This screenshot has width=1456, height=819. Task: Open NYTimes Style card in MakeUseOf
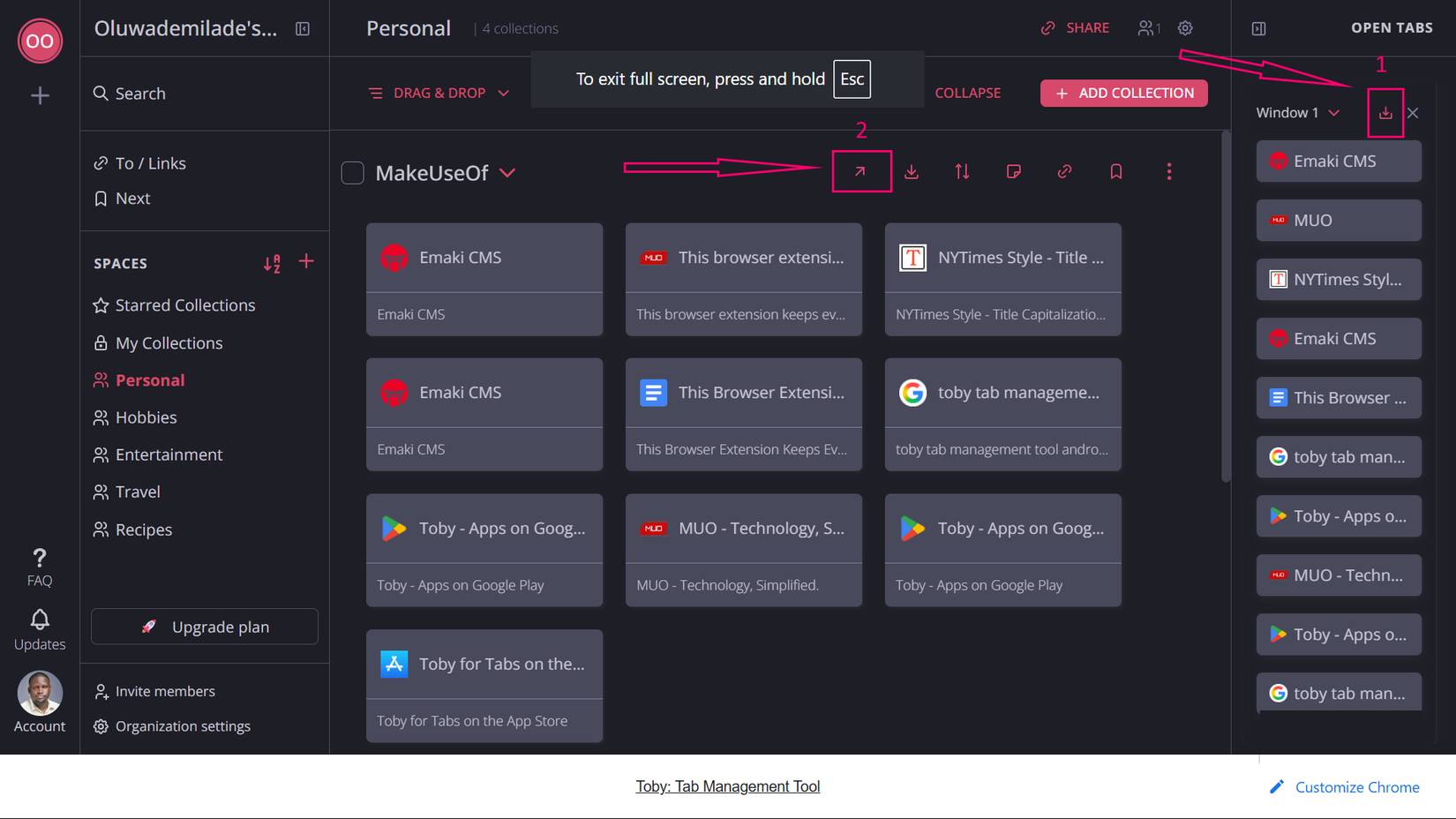(x=1003, y=279)
